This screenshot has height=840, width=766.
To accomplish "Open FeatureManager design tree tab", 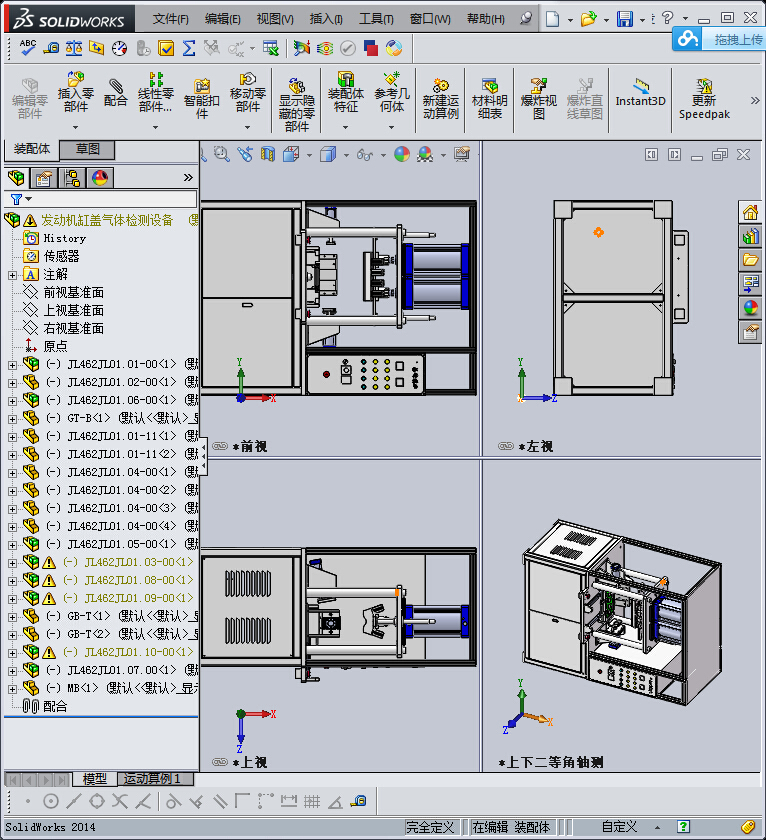I will pos(17,177).
